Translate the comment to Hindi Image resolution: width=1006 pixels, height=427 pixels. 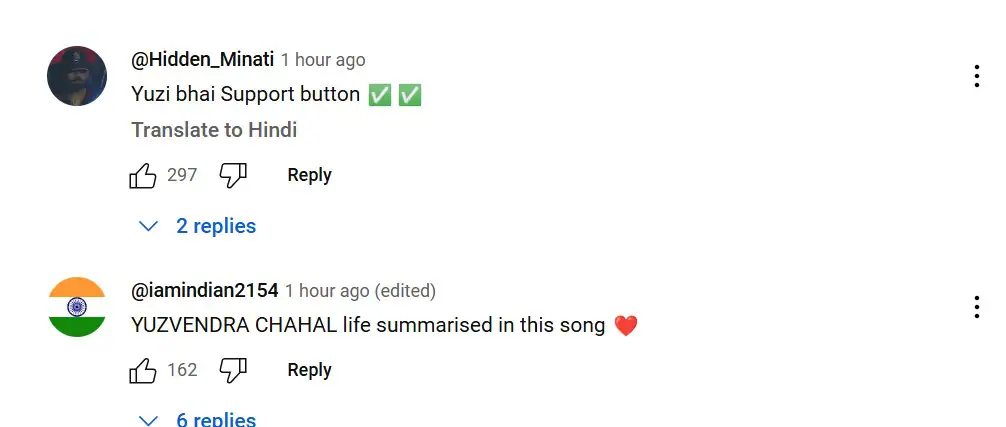(214, 130)
